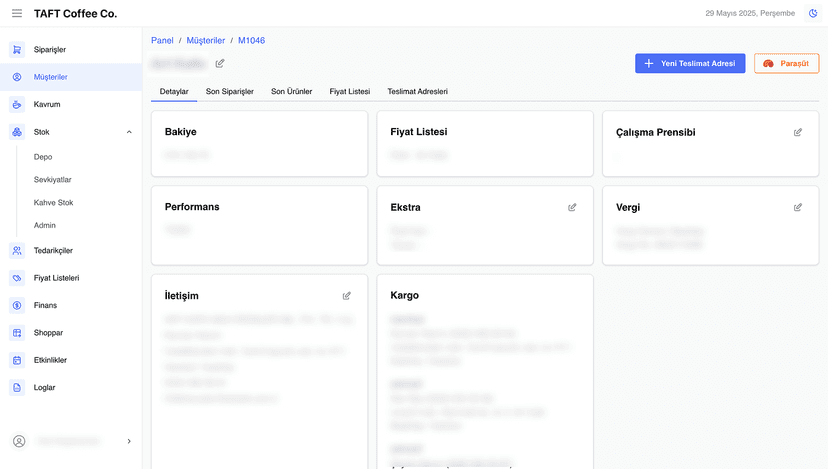Toggle dark mode moon icon

(x=813, y=13)
